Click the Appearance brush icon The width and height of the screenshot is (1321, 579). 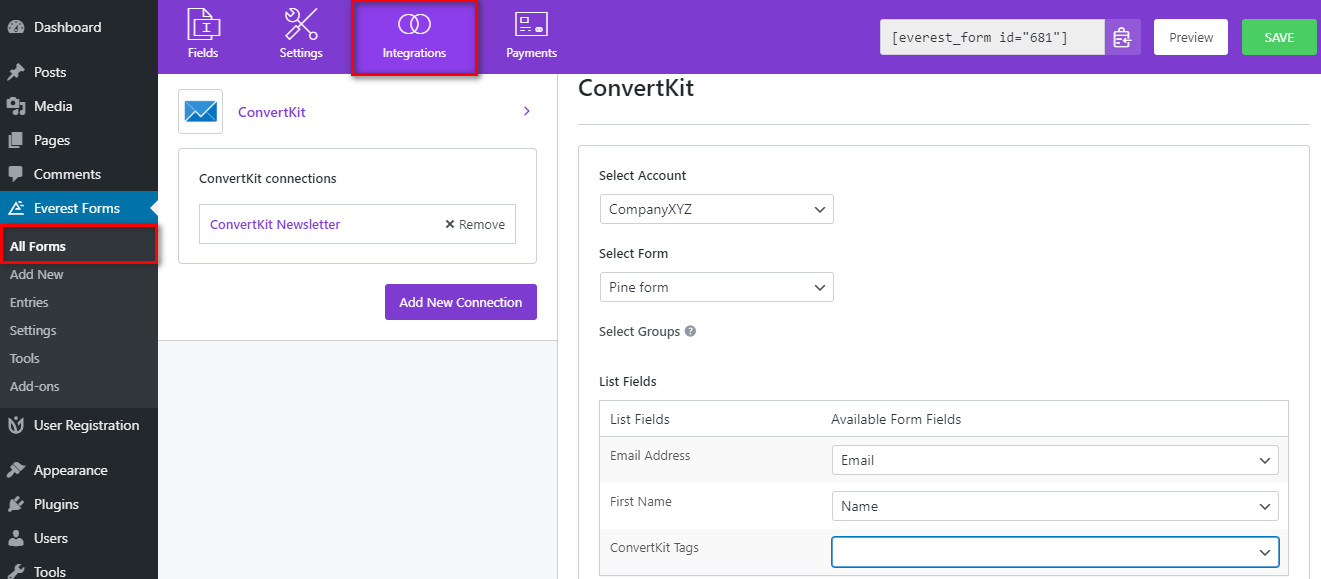16,470
